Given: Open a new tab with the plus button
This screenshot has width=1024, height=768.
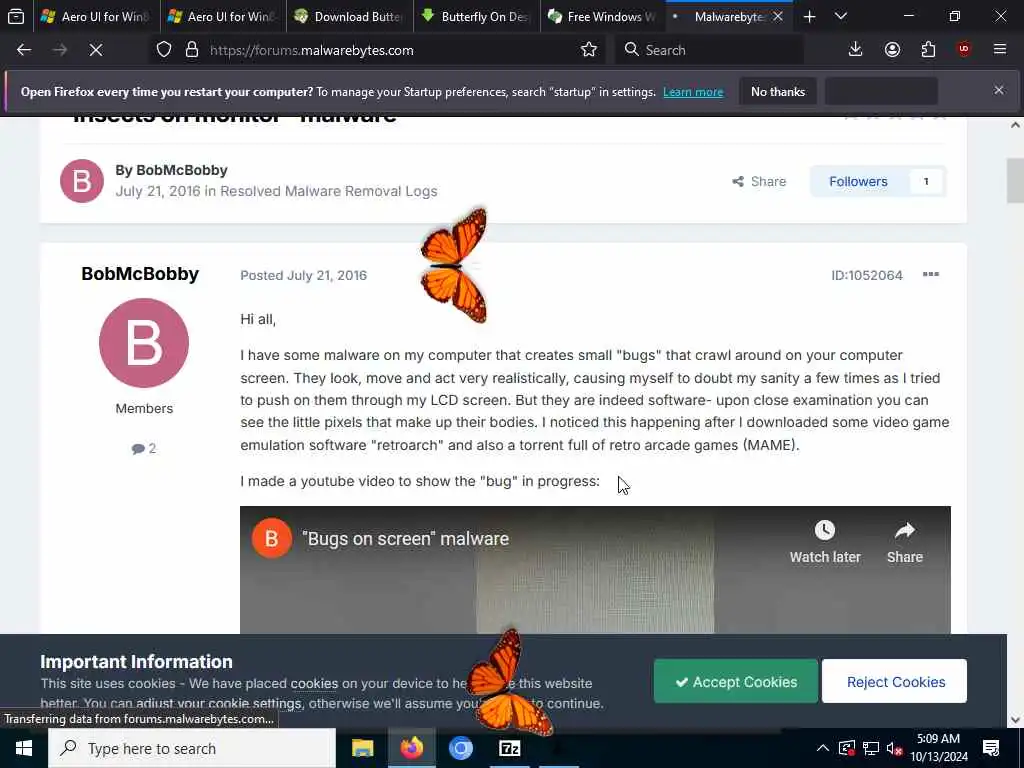Looking at the screenshot, I should click(809, 17).
